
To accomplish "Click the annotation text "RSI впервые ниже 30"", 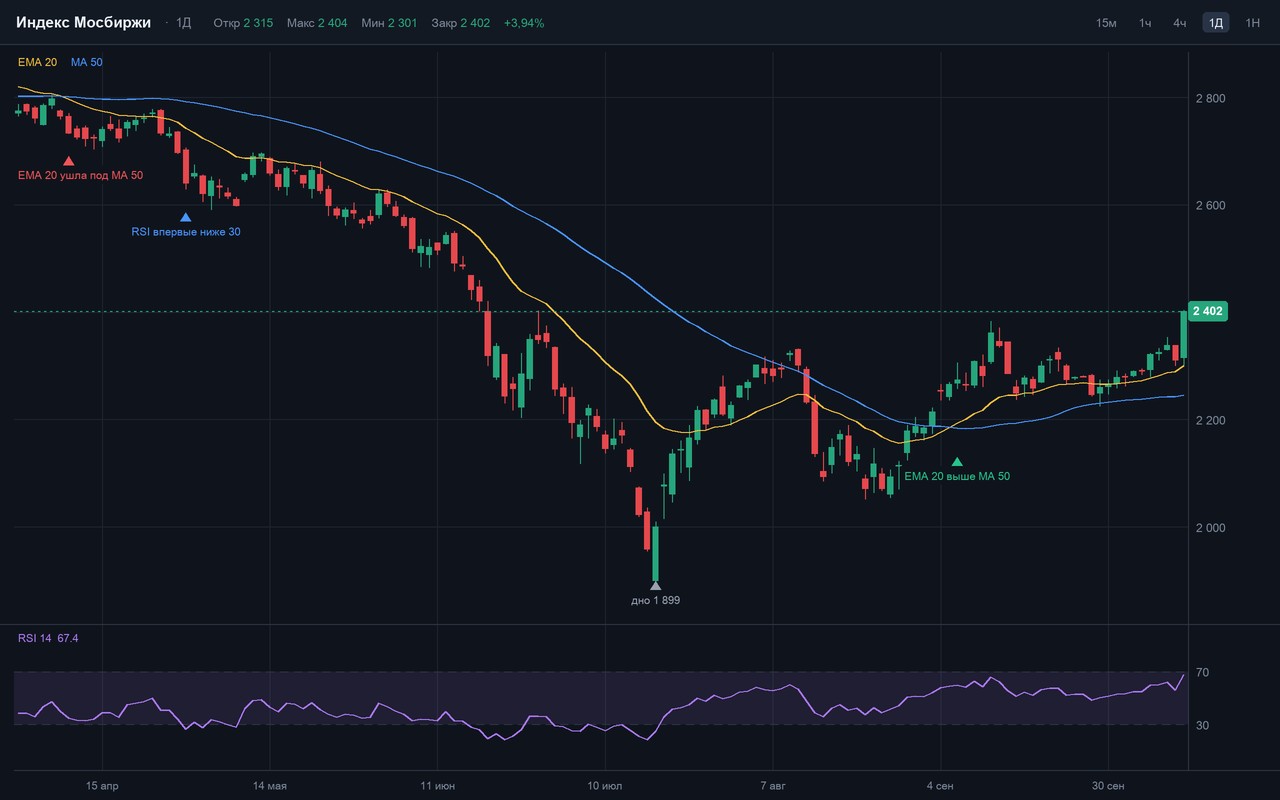I will 186,232.
